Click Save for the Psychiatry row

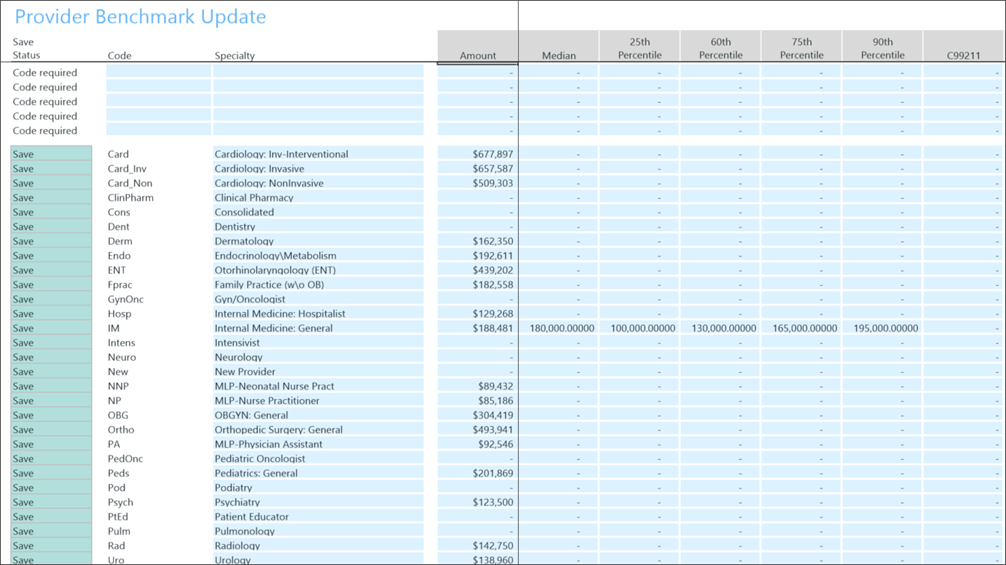51,502
